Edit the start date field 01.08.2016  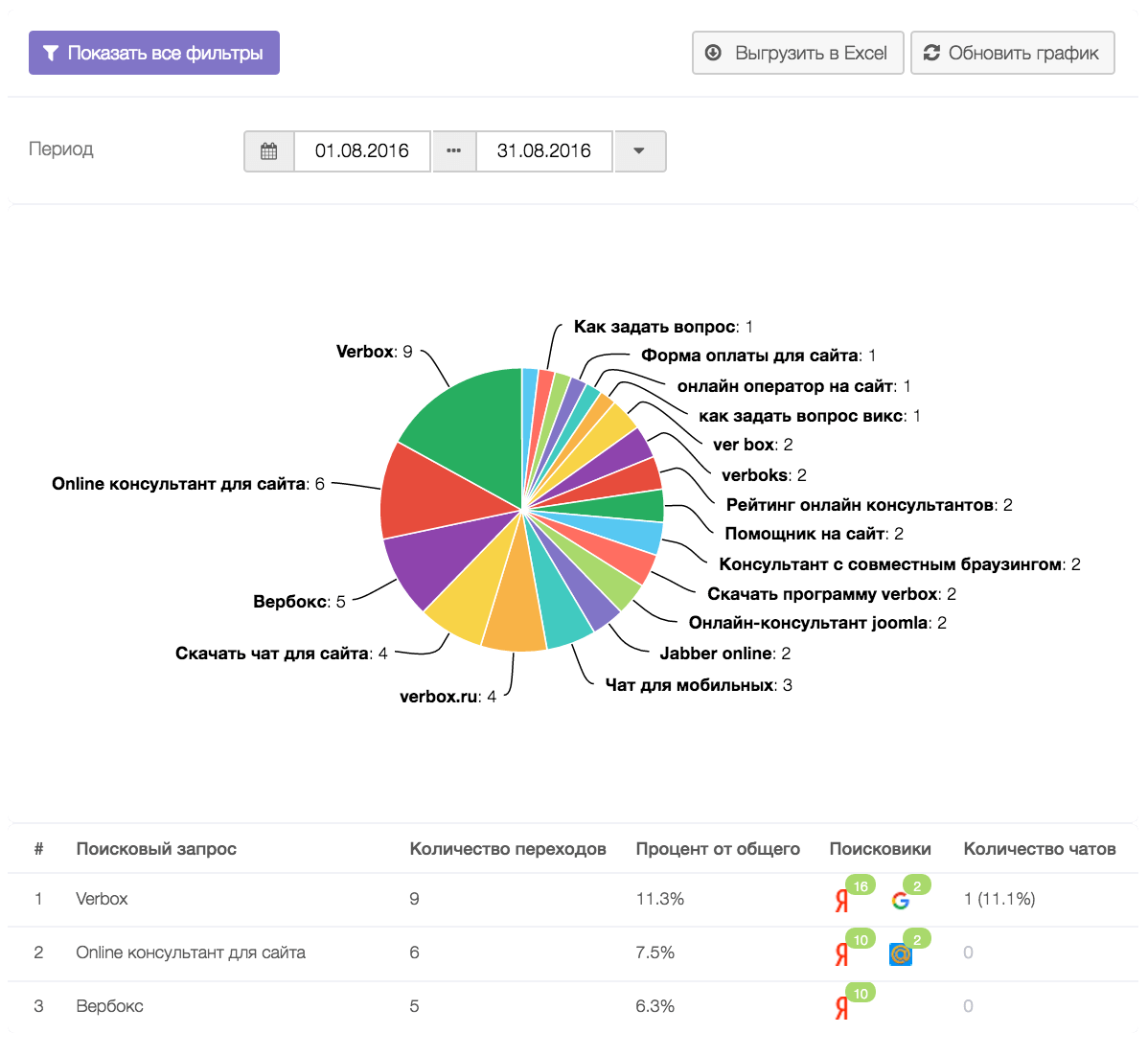(362, 151)
